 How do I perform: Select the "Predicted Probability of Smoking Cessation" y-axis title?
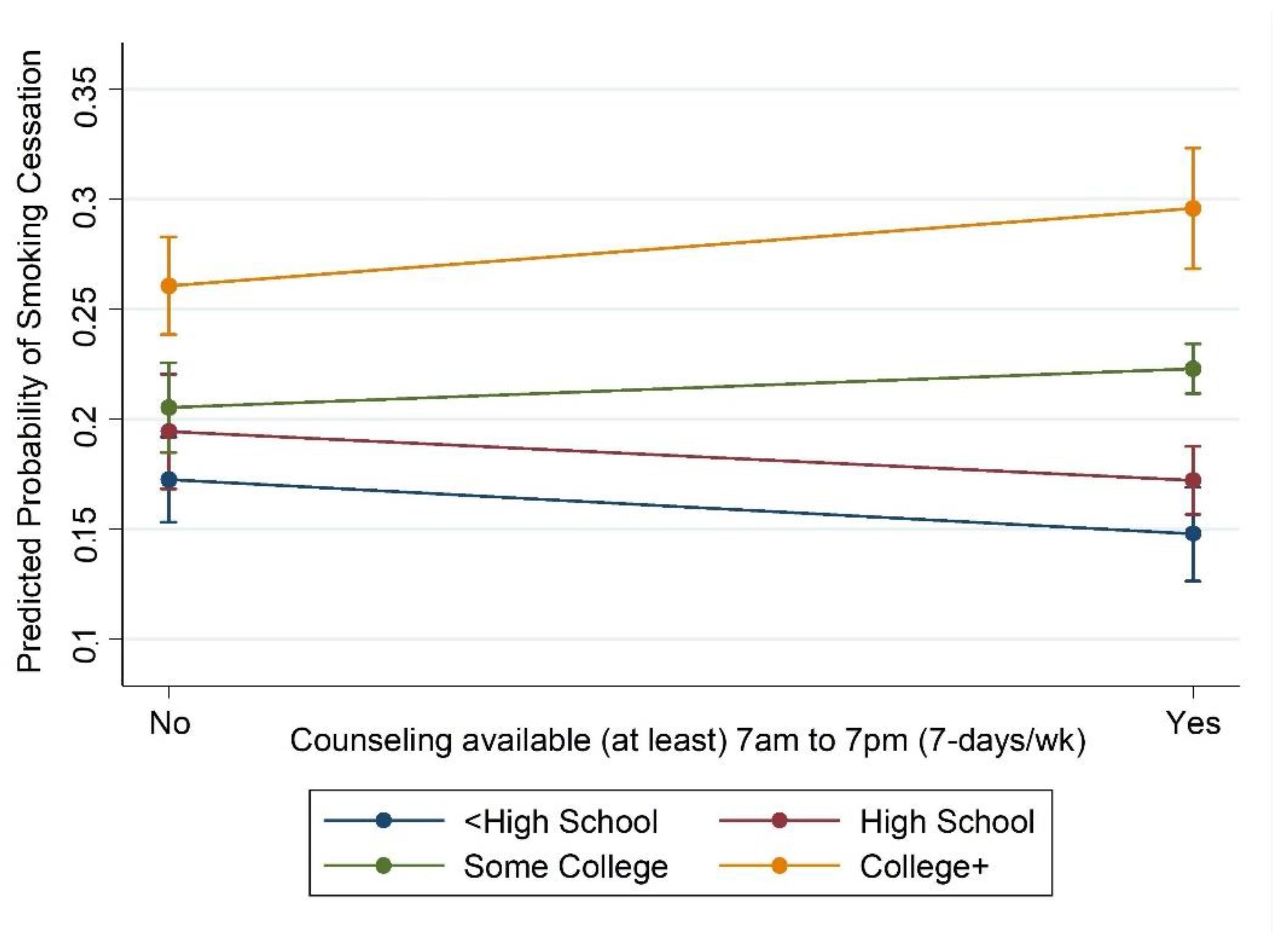pos(30,362)
